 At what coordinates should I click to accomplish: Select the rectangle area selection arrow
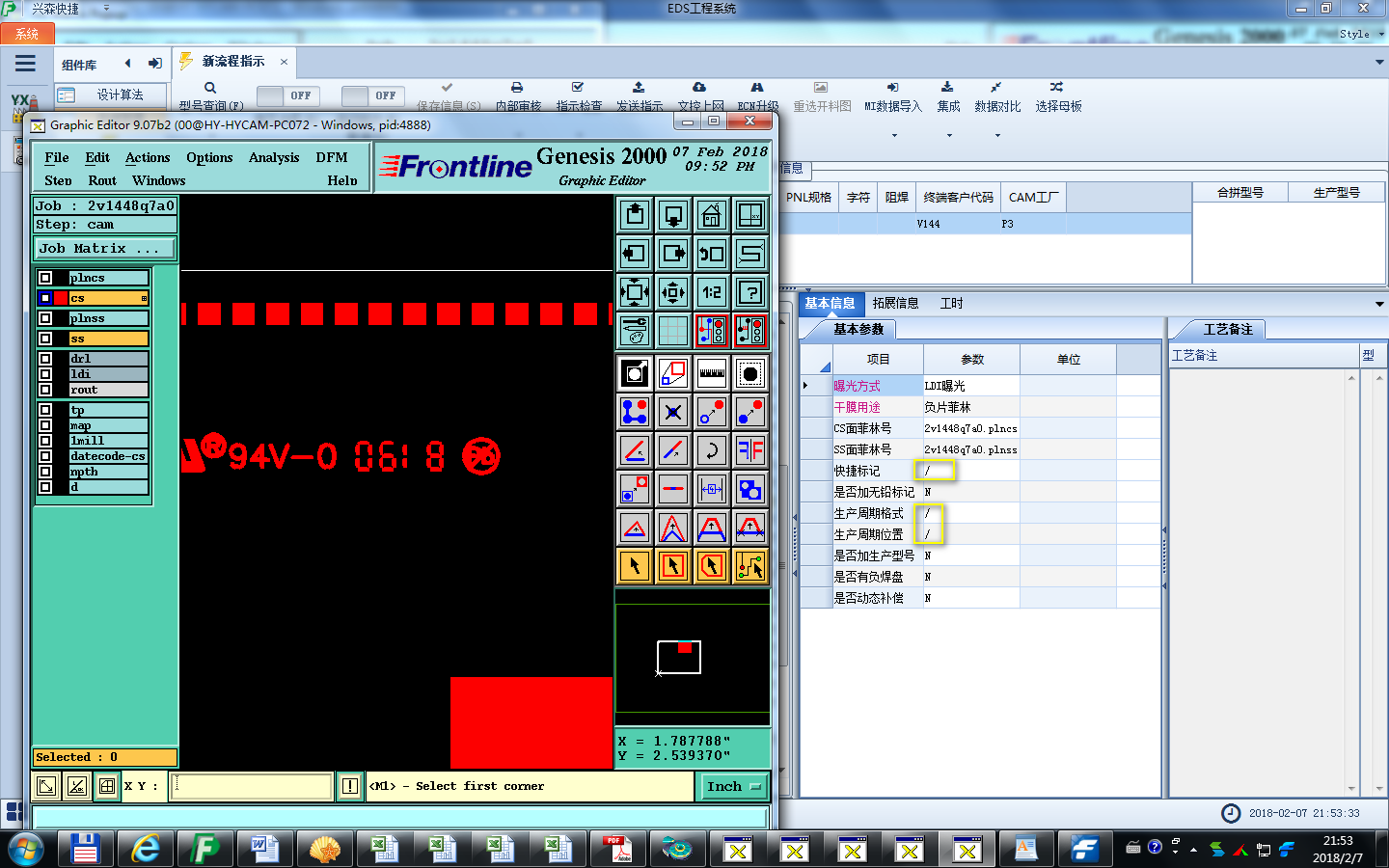673,566
